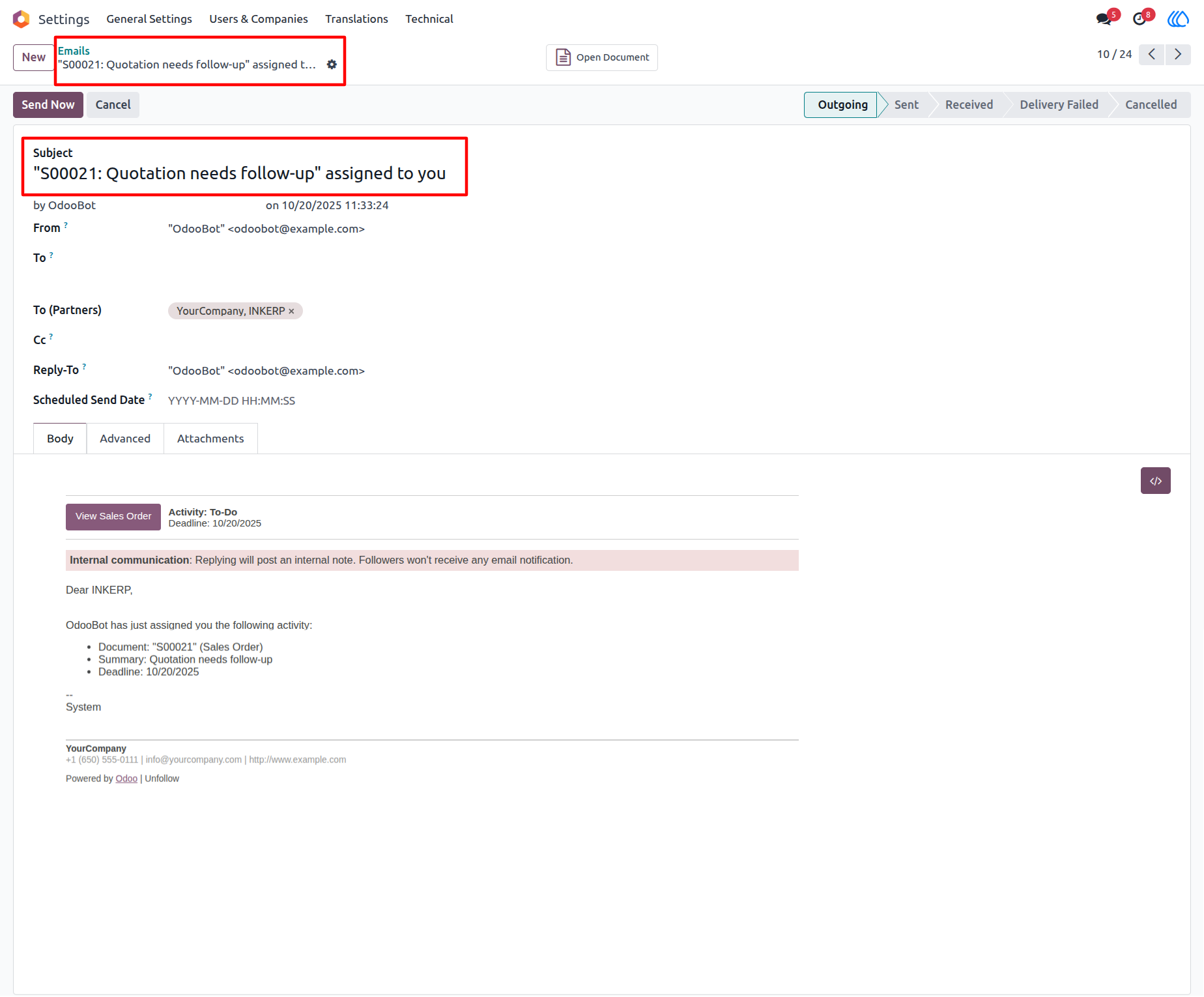The height and width of the screenshot is (997, 1204).
Task: Open the Settings app title
Action: 64,19
